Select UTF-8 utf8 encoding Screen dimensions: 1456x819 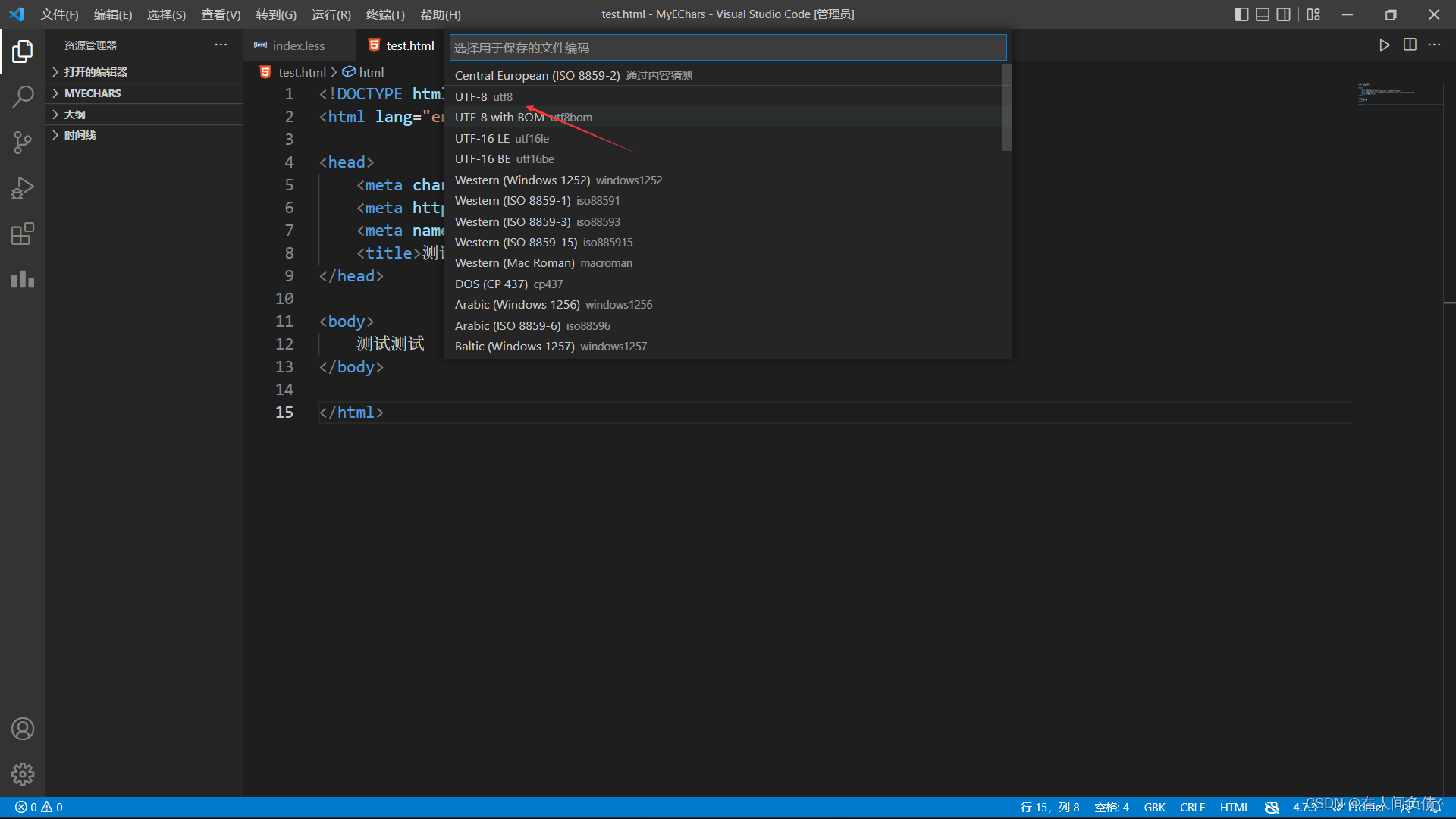point(724,97)
